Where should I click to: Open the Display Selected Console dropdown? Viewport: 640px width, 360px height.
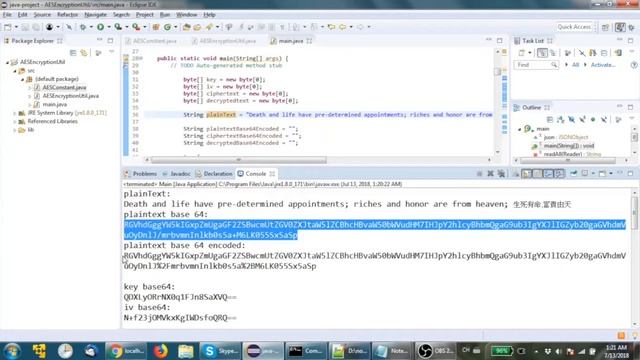pyautogui.click(x=593, y=173)
